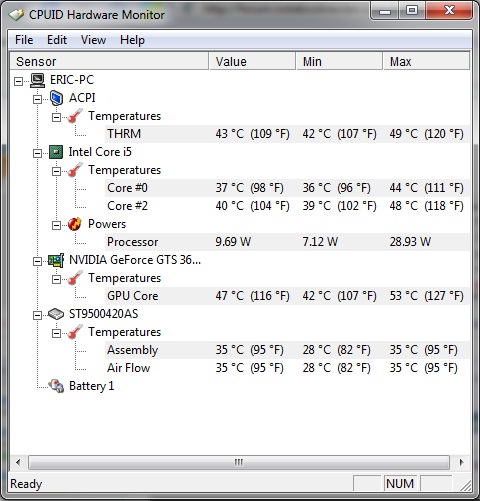This screenshot has width=480, height=501.
Task: Click the window resize grip corner
Action: [465, 486]
